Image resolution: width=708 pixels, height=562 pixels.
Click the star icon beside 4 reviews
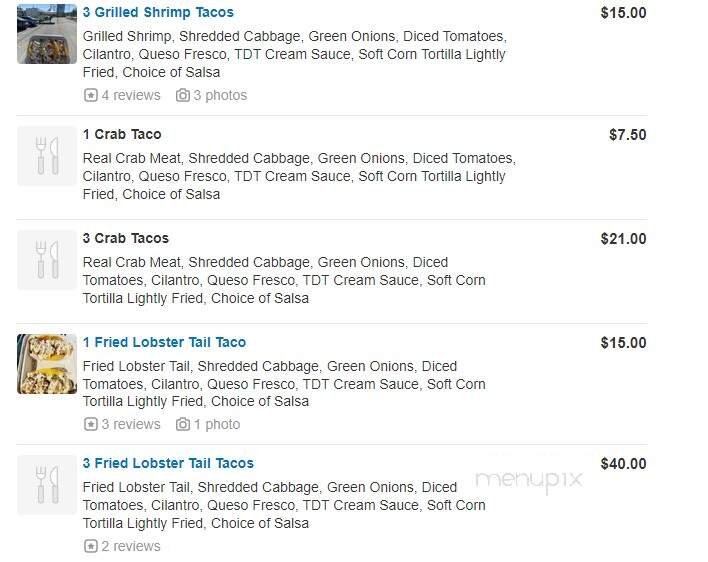91,96
